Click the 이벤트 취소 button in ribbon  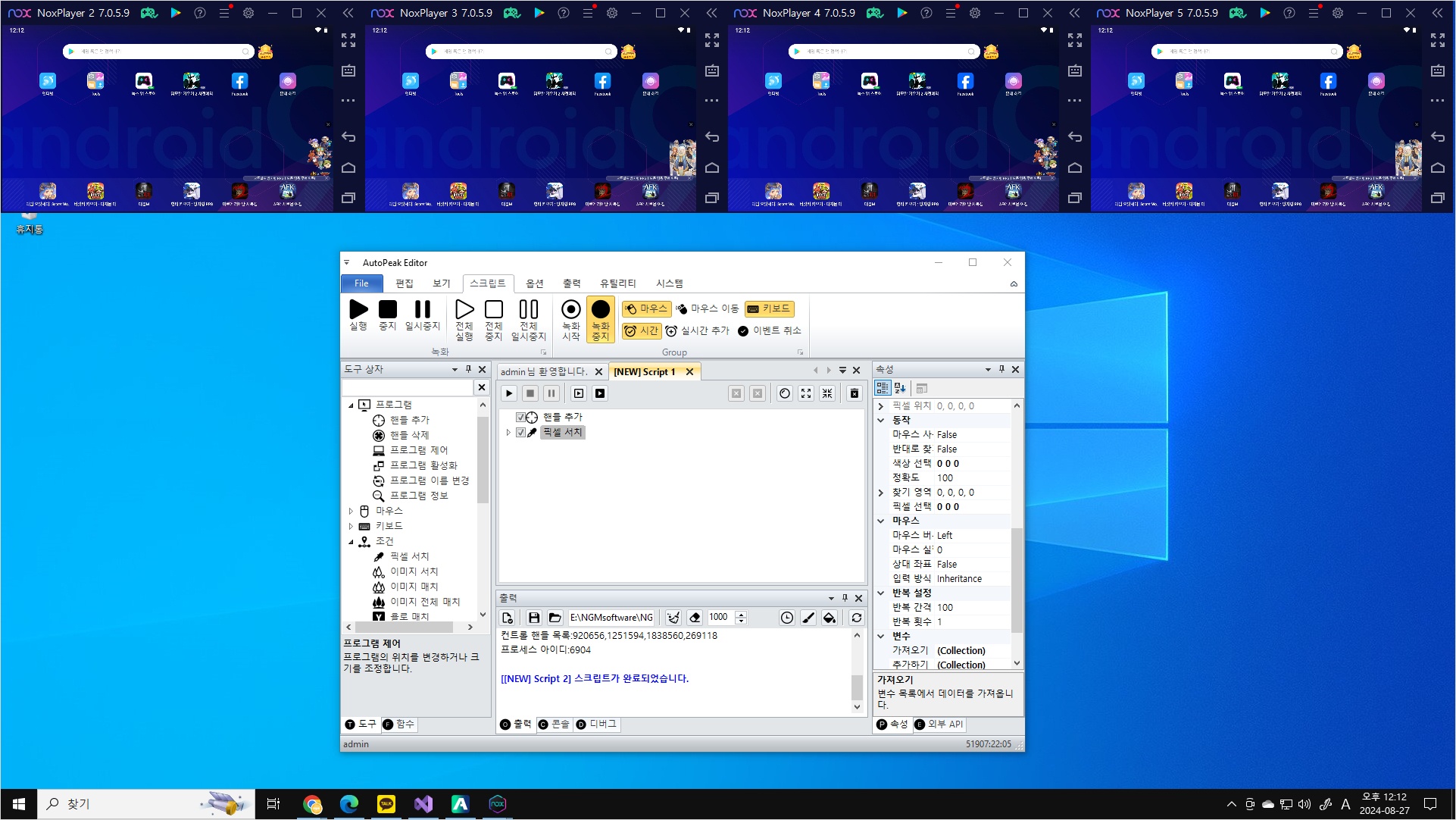(769, 330)
